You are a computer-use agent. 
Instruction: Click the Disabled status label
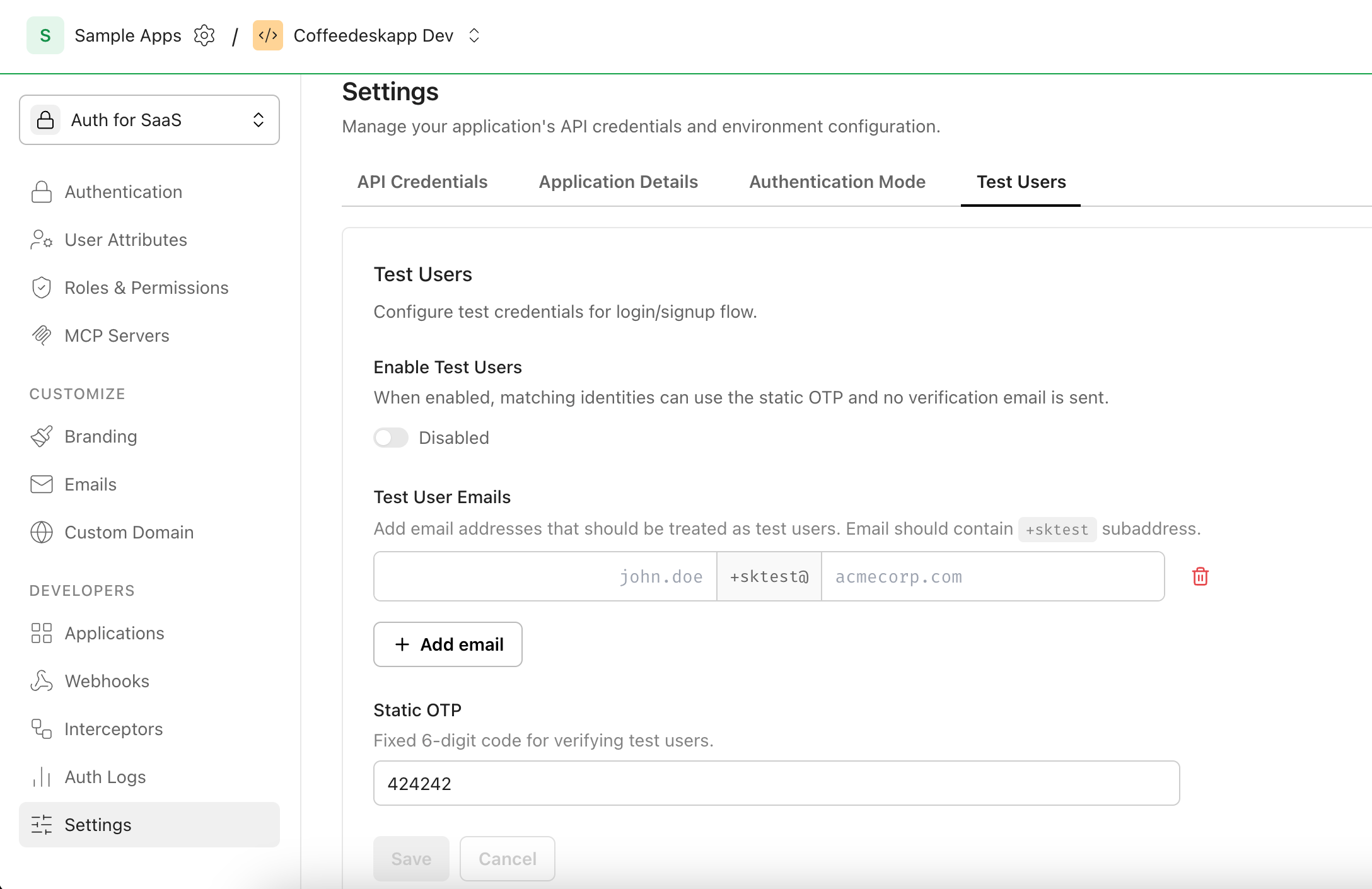(x=454, y=438)
